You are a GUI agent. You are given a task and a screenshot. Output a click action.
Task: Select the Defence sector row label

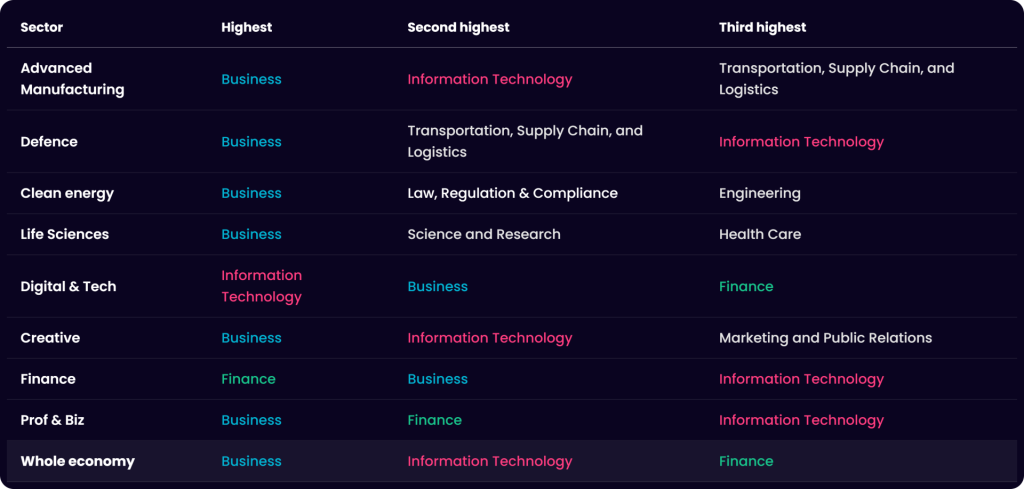[x=49, y=142]
